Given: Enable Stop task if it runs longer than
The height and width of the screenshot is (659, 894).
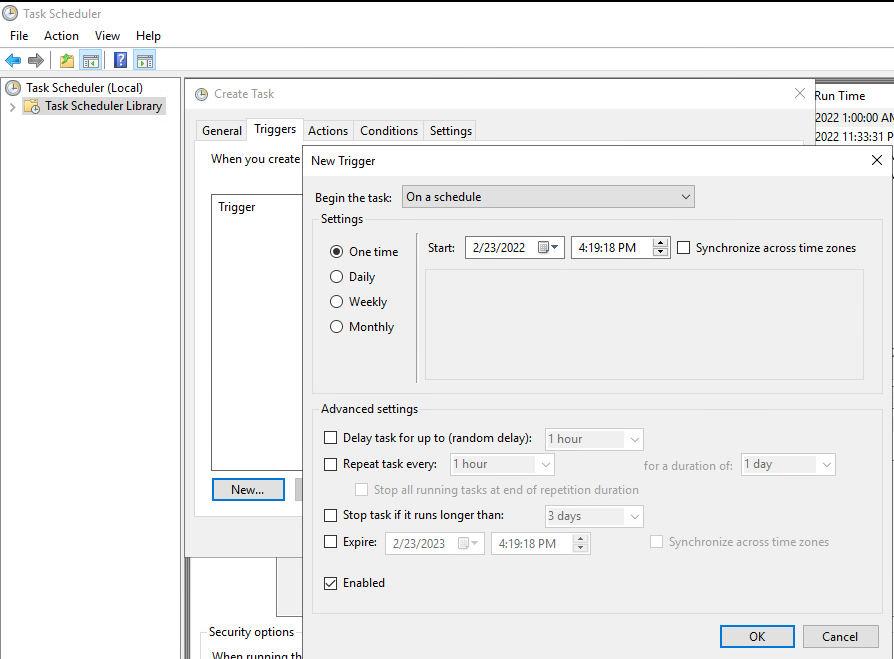Looking at the screenshot, I should [x=330, y=515].
